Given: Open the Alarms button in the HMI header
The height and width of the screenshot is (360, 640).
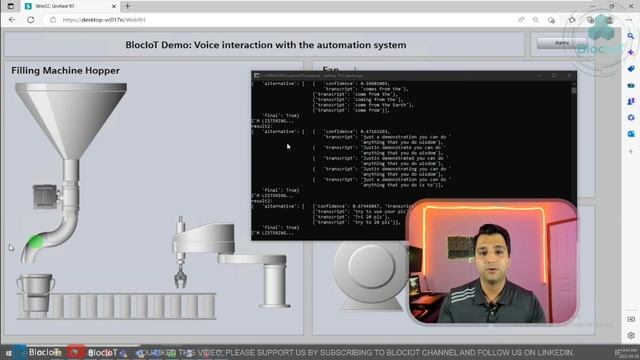Looking at the screenshot, I should click(561, 43).
